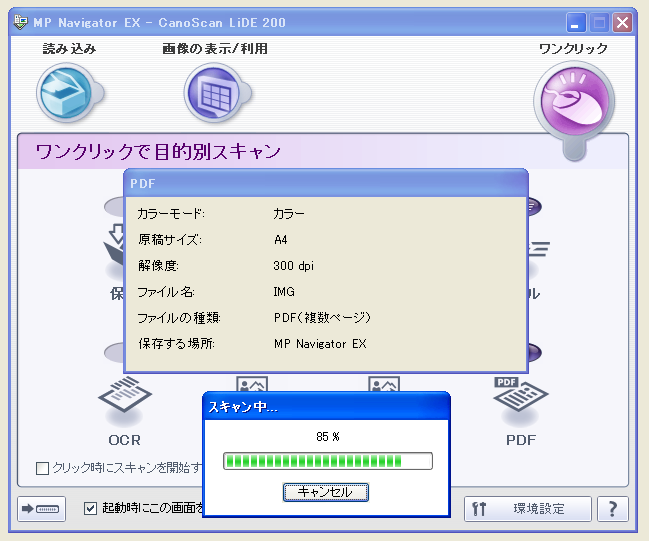Click the OCR text label
650x542 pixels.
click(124, 440)
